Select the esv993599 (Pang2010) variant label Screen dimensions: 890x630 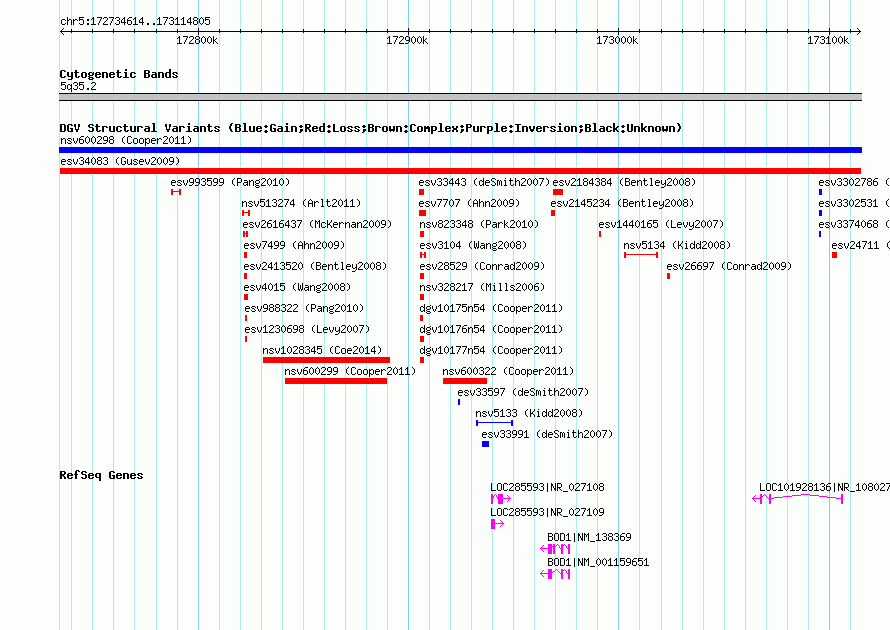[x=230, y=182]
